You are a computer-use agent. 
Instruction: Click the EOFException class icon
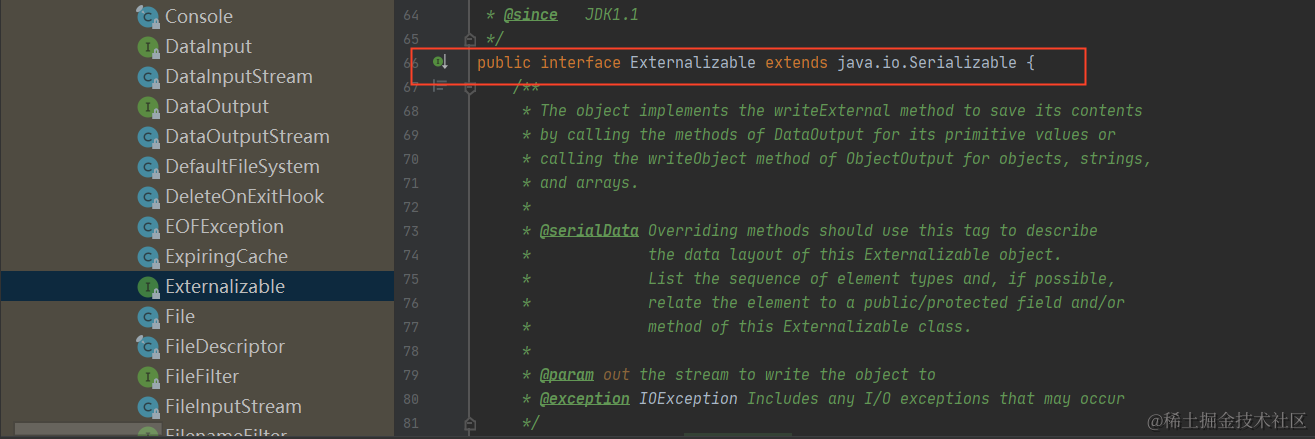click(148, 227)
